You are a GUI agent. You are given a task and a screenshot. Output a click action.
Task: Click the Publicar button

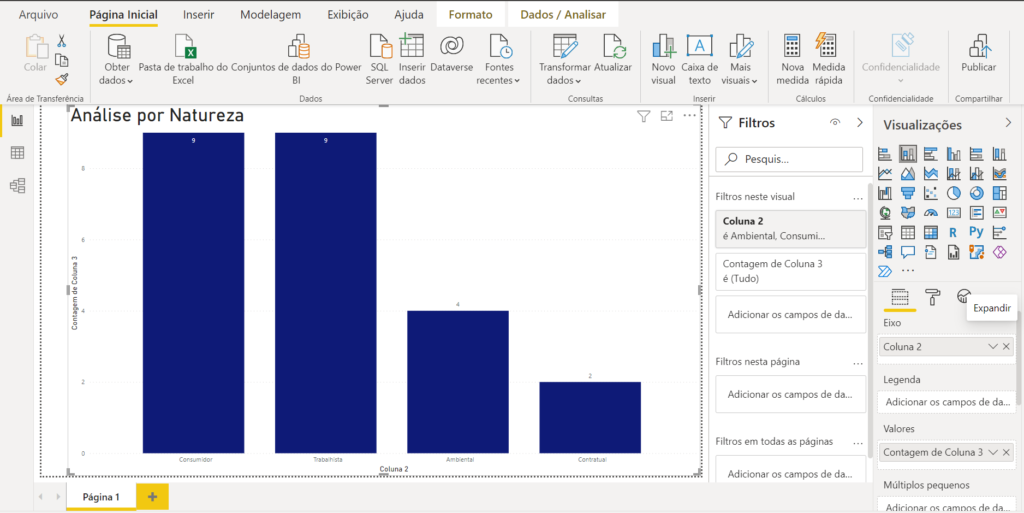978,54
